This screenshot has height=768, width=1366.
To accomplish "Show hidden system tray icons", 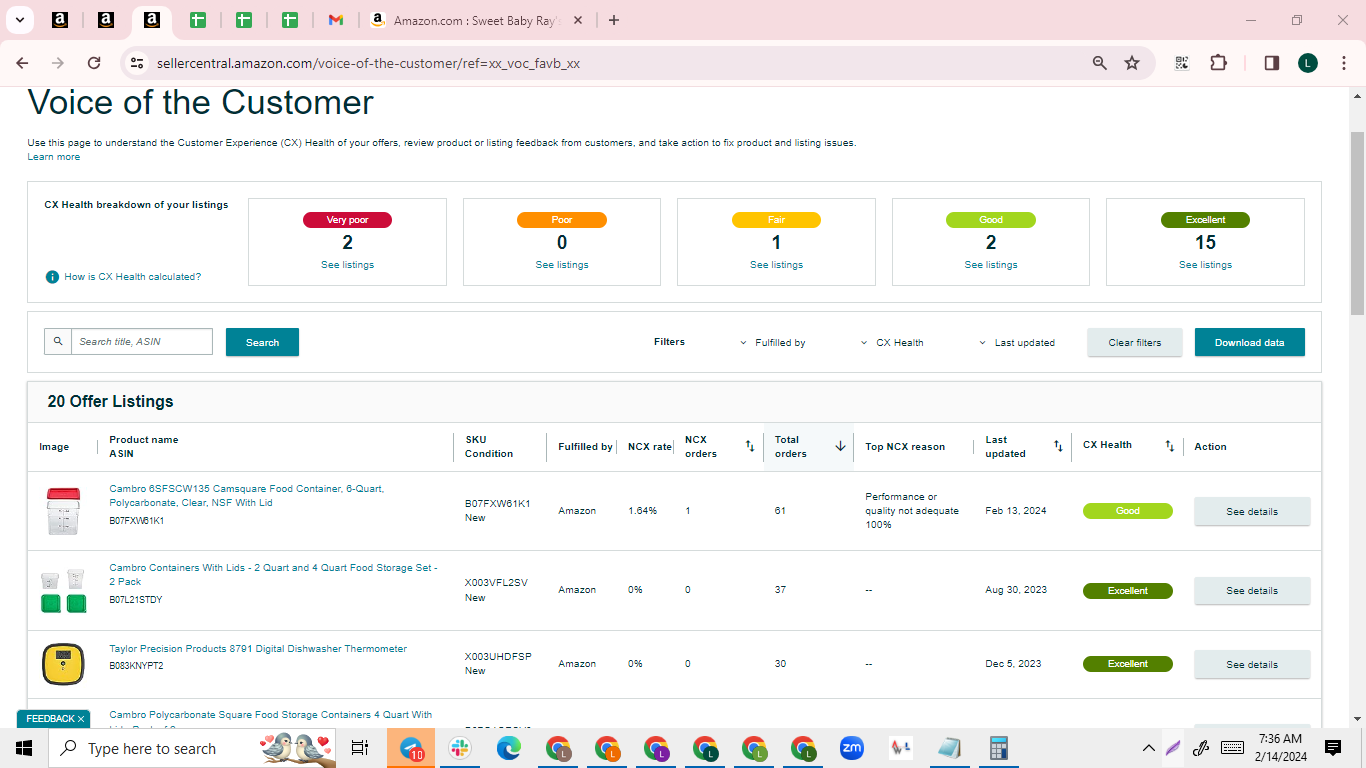I will click(x=1149, y=748).
